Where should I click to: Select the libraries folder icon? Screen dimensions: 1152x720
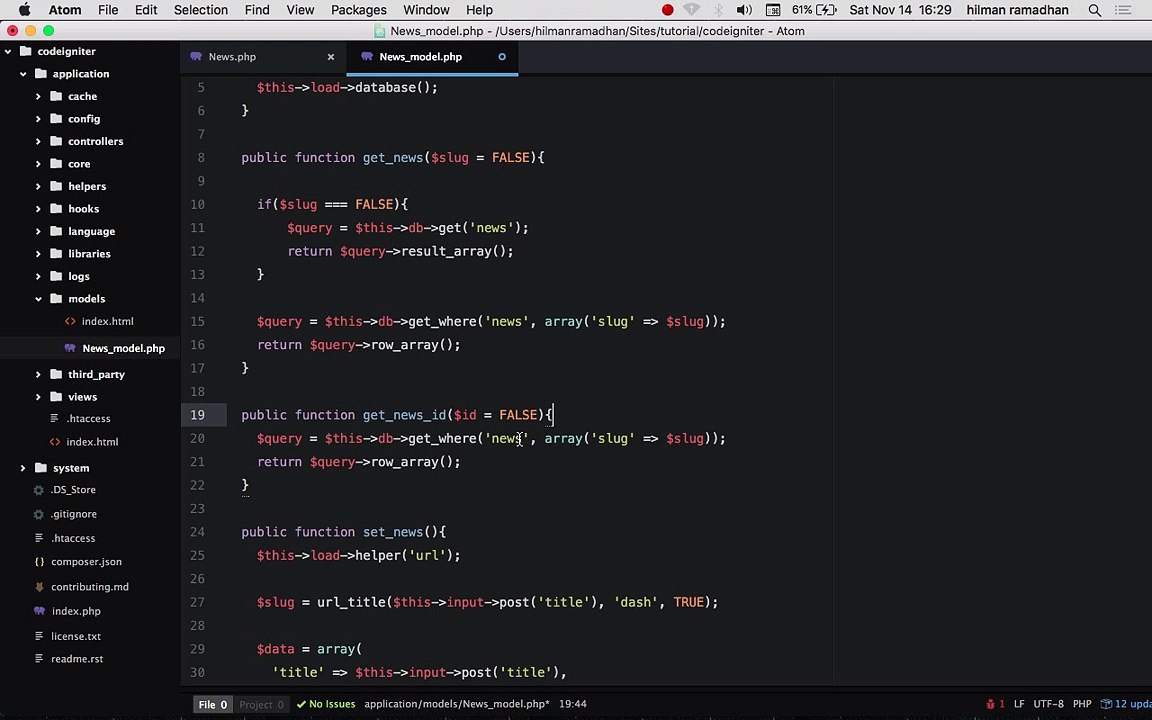click(56, 253)
